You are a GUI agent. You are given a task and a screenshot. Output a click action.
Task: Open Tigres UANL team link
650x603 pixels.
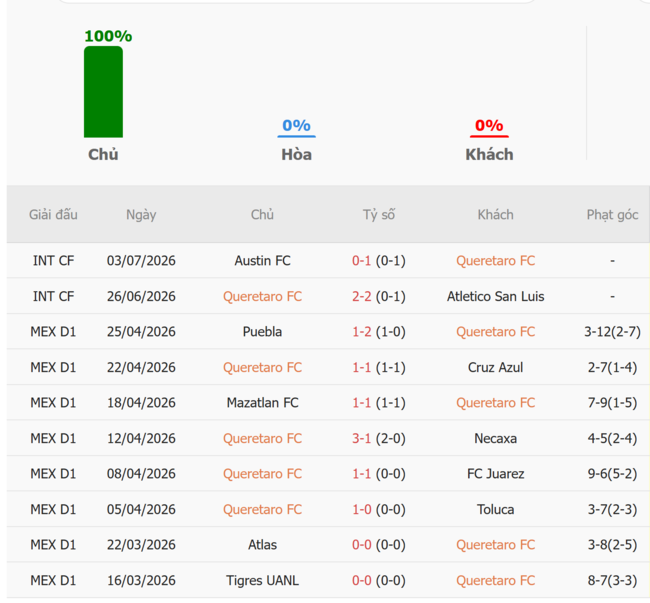click(x=262, y=581)
